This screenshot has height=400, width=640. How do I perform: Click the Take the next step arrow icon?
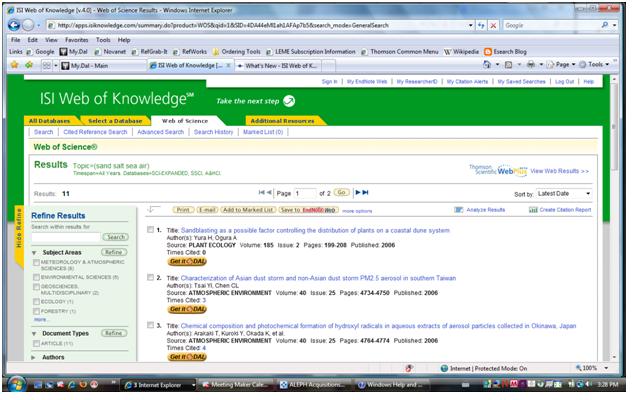[x=289, y=101]
